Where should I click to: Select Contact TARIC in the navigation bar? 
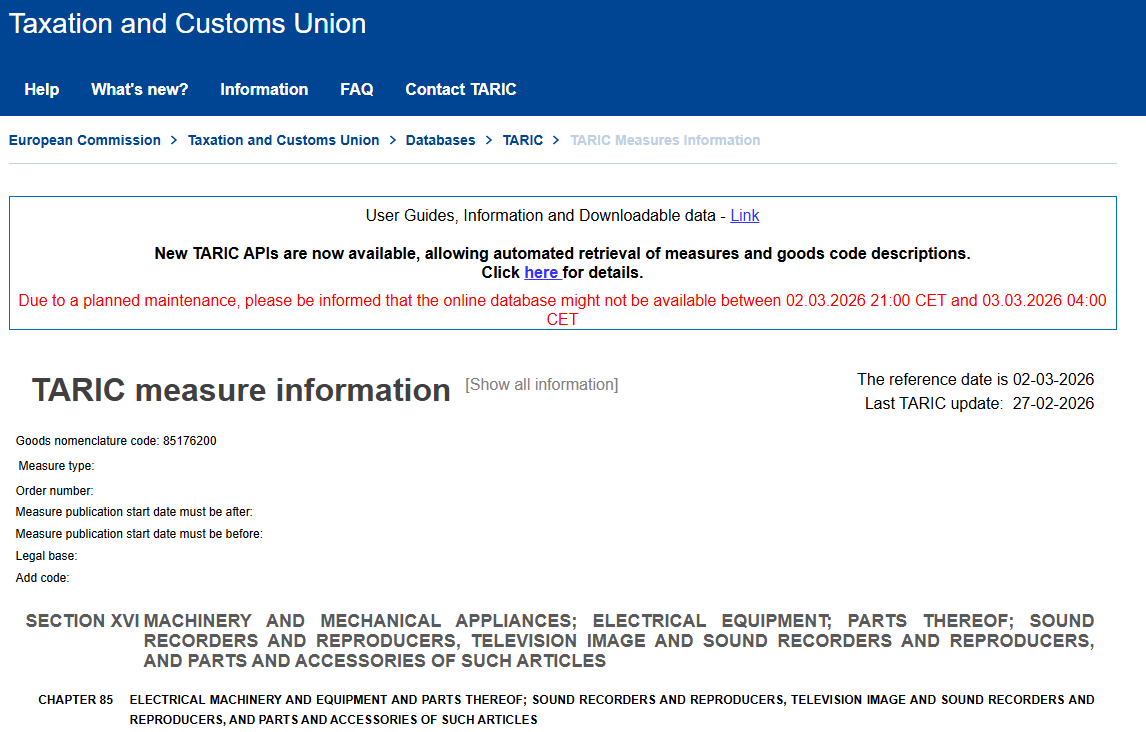pos(460,89)
